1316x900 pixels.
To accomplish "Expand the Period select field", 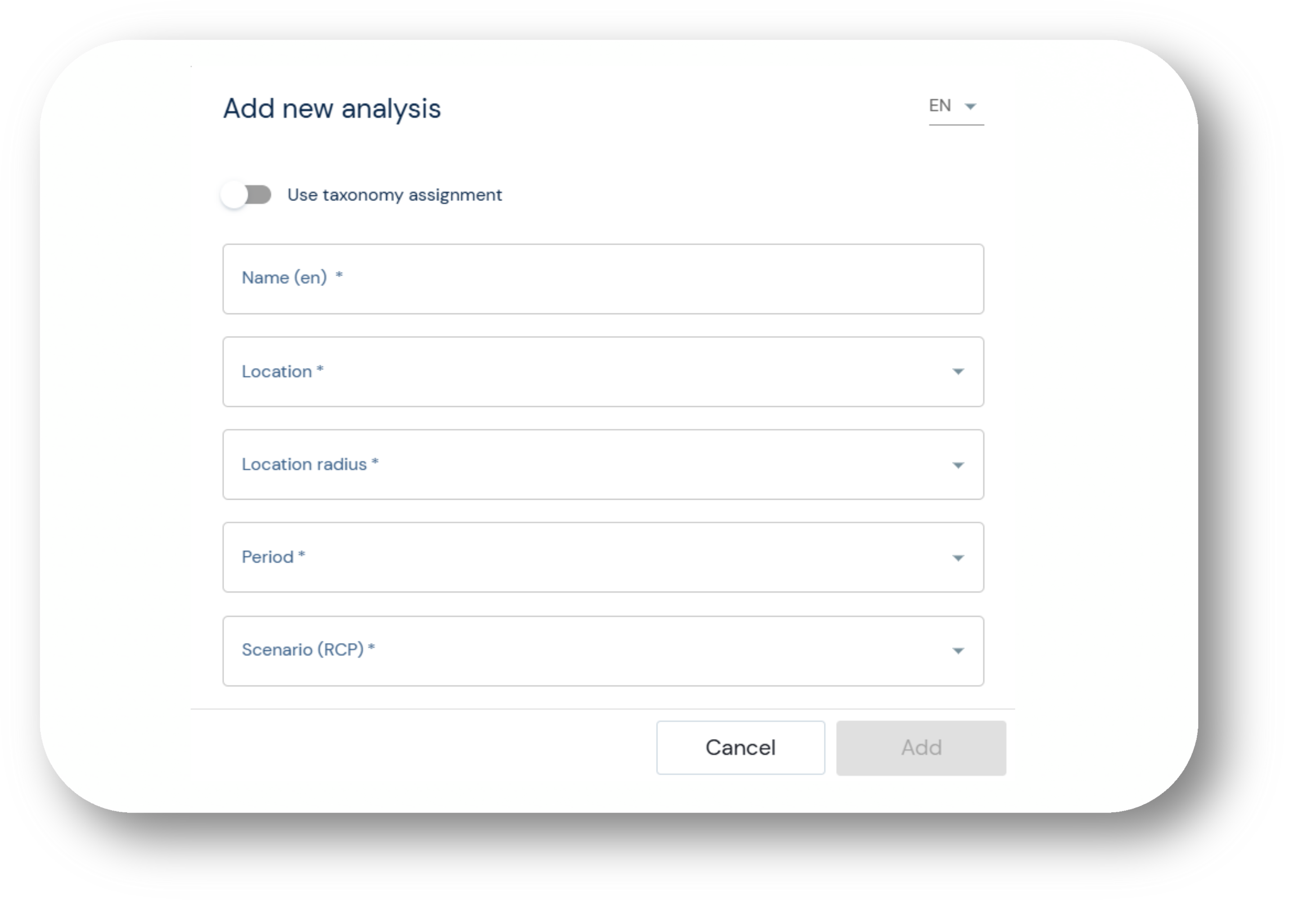I will point(602,558).
